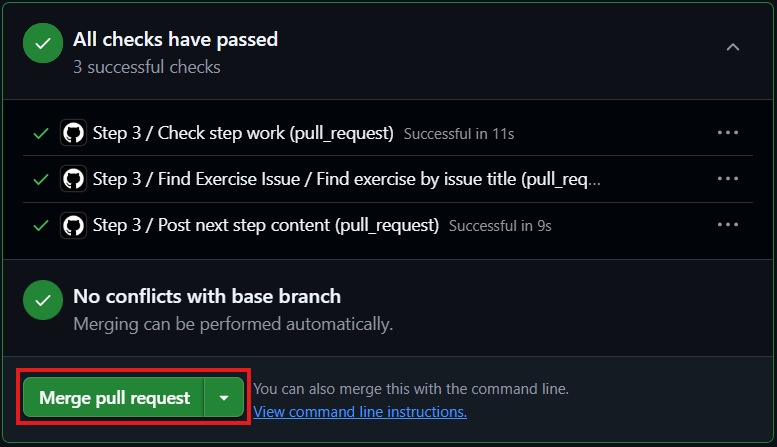Open the "Step 3 / Check step work" check details
The height and width of the screenshot is (447, 777).
243,132
